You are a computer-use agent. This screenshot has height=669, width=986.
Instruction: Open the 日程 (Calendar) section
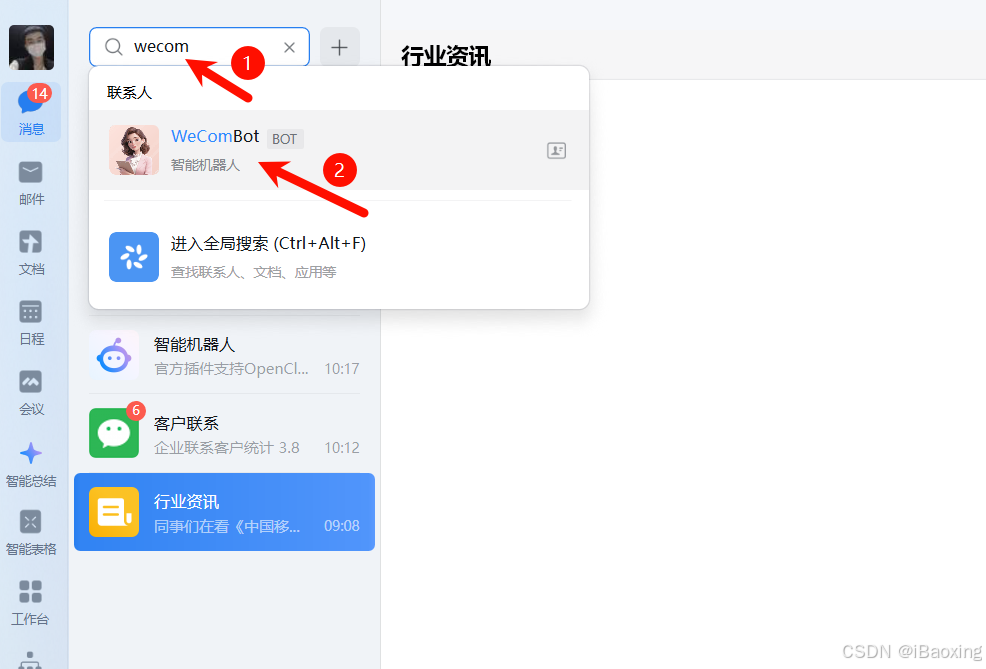click(31, 325)
